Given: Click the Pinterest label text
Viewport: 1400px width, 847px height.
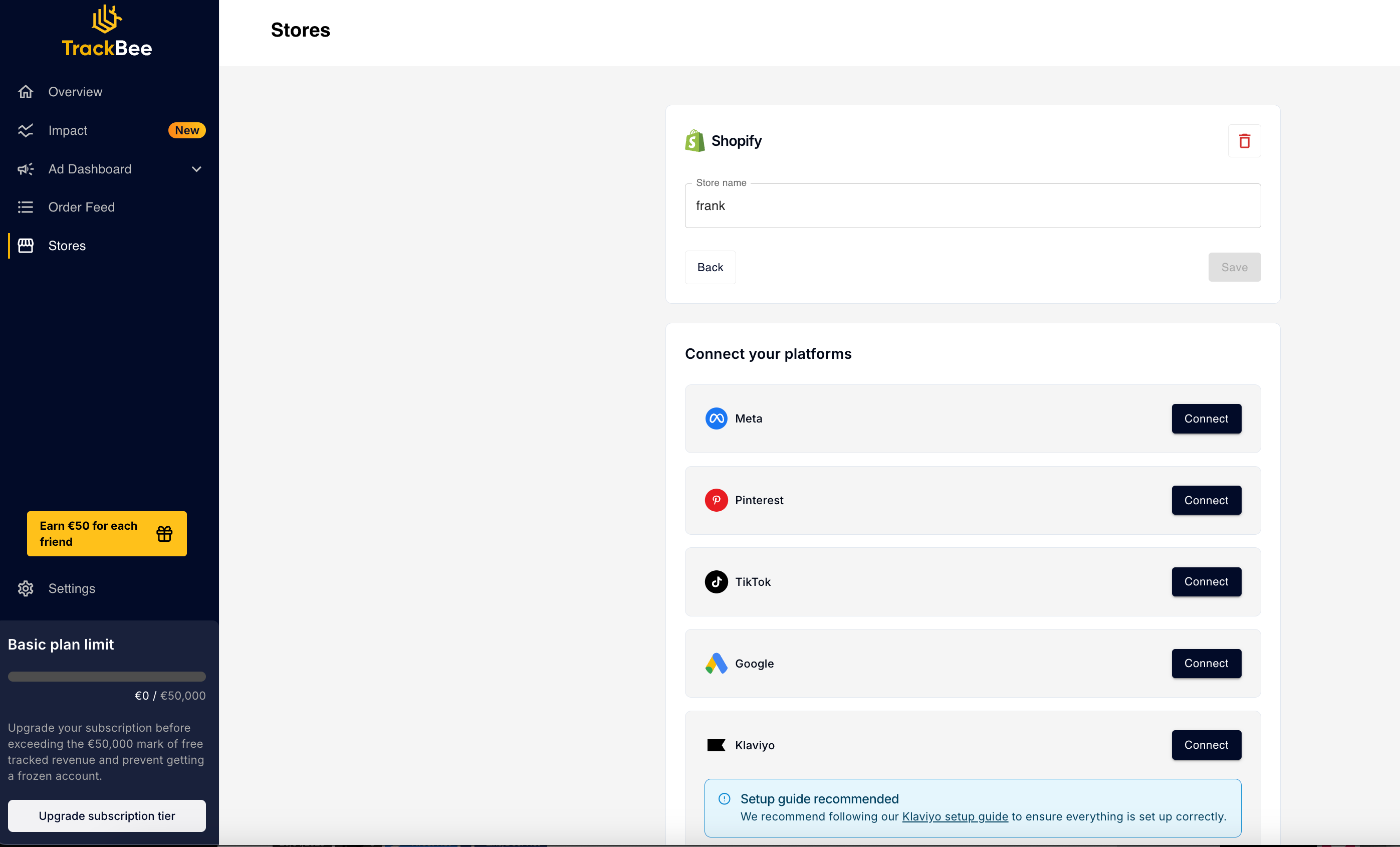Looking at the screenshot, I should (x=759, y=500).
